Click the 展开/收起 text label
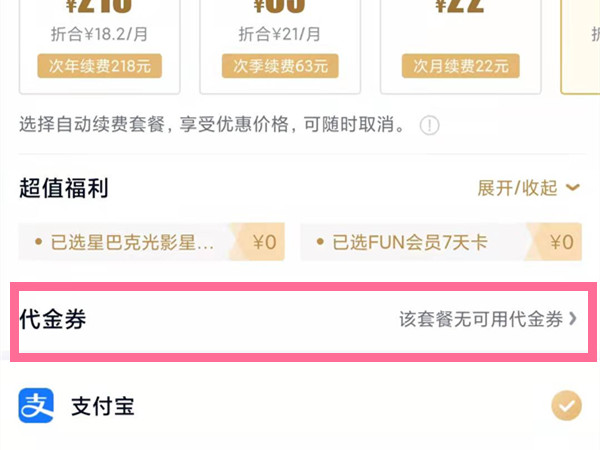This screenshot has width=600, height=450. (517, 188)
